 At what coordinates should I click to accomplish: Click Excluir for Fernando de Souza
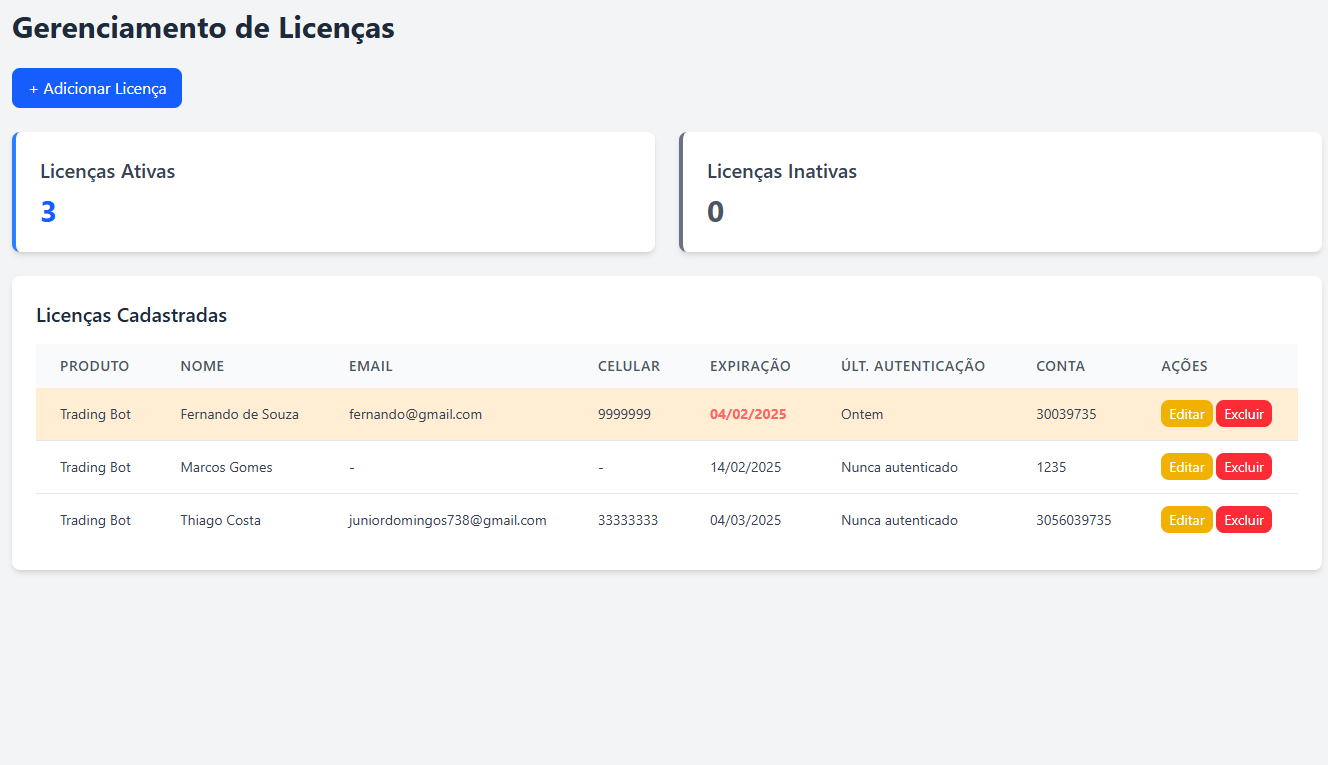[x=1243, y=413]
